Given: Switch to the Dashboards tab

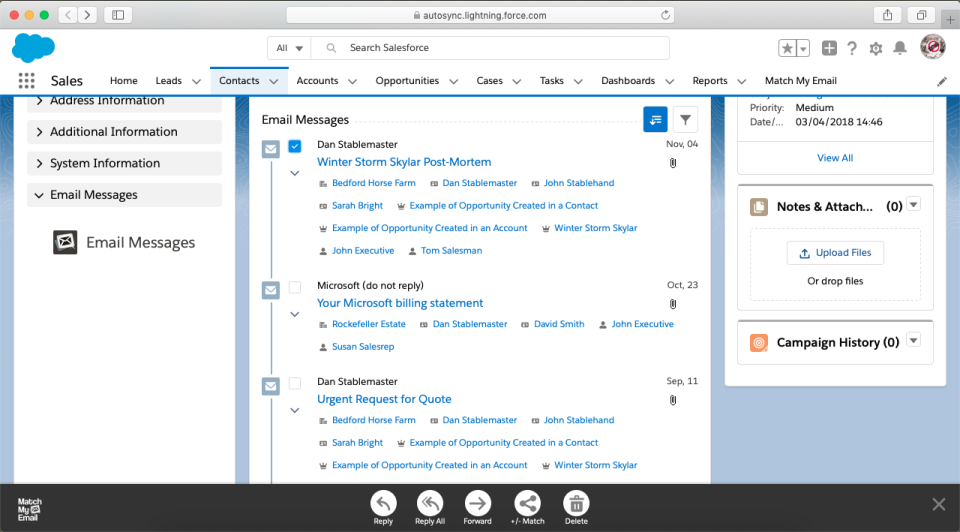Looking at the screenshot, I should coord(627,81).
